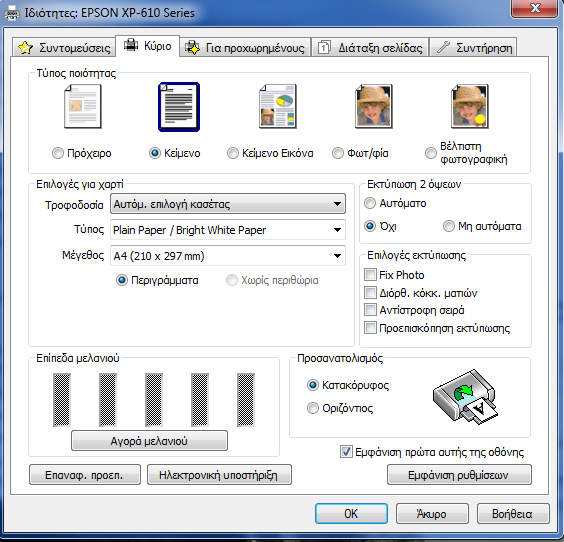Enable Προεπισκόπηση εκτύπωσης checkbox

pyautogui.click(x=370, y=328)
